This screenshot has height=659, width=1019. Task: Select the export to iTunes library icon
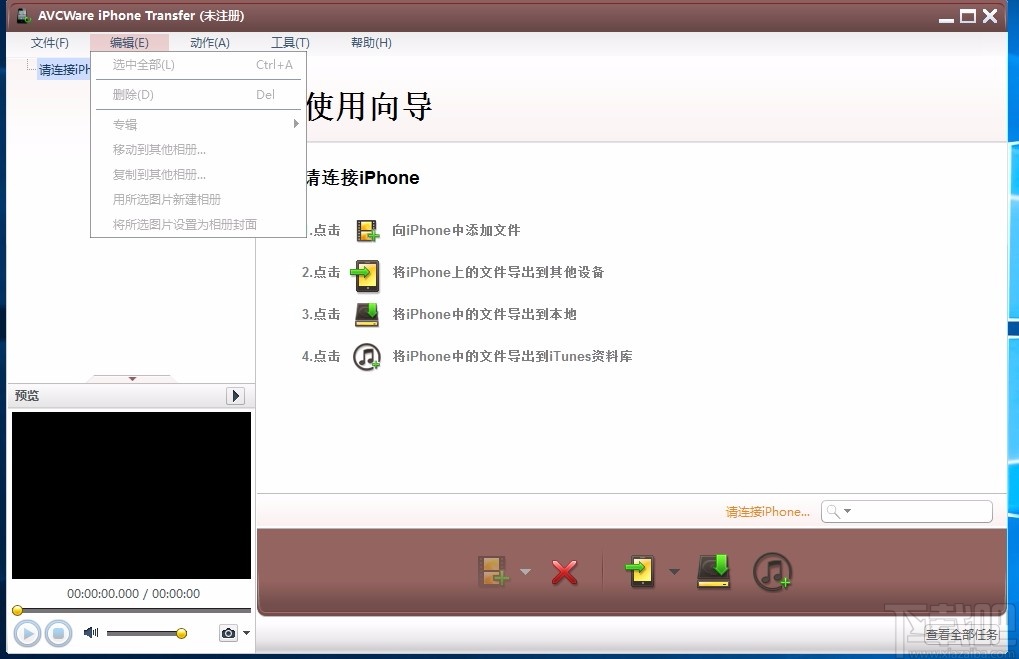tap(772, 573)
